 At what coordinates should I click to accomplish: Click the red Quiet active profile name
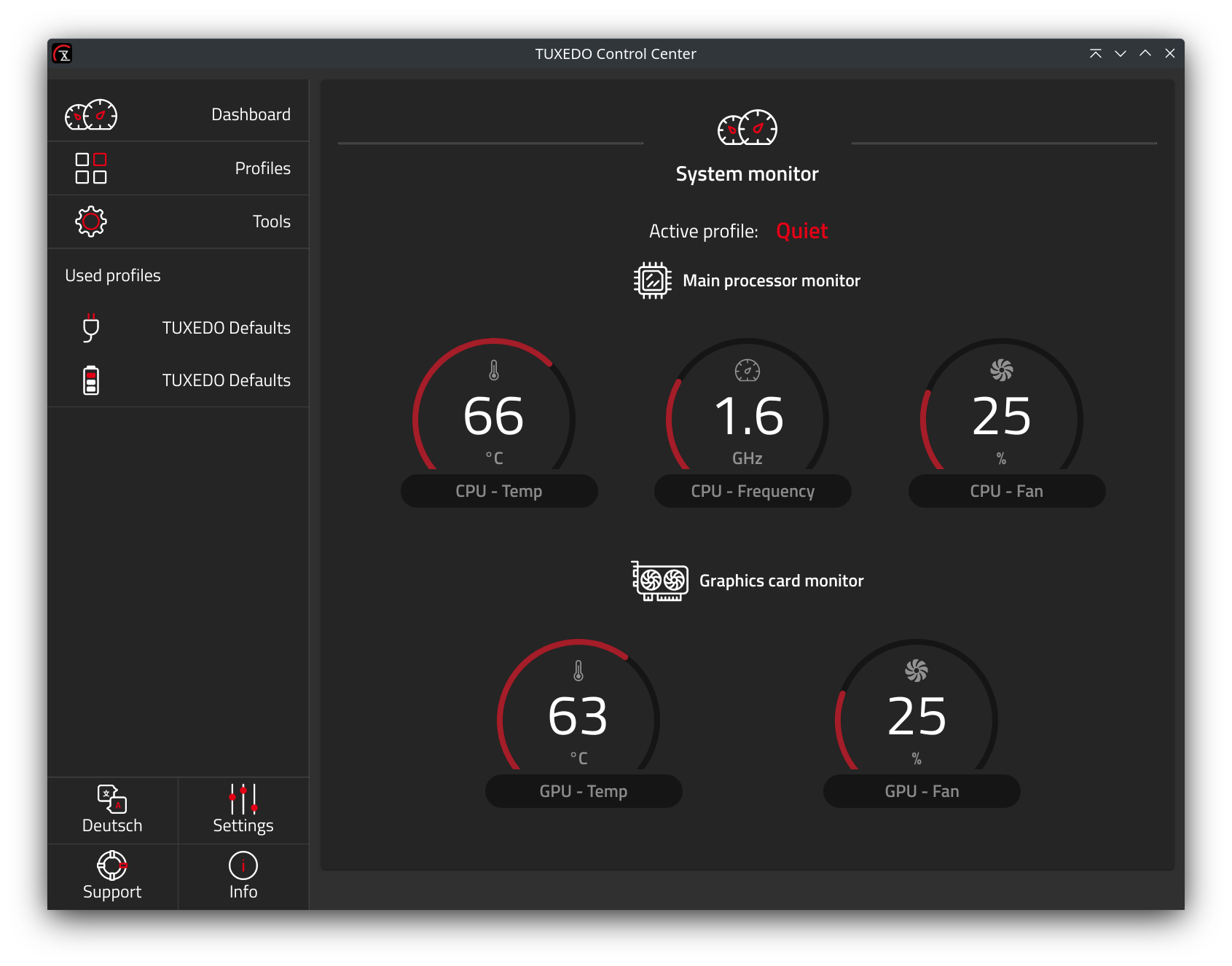point(801,231)
